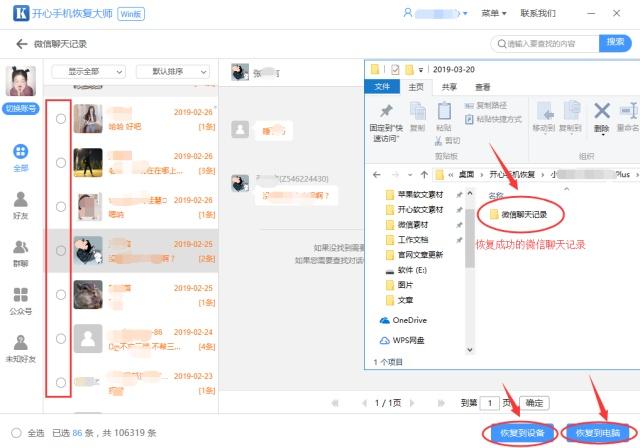This screenshot has height=448, width=640.
Task: Click the user account icon in title bar
Action: tap(407, 13)
